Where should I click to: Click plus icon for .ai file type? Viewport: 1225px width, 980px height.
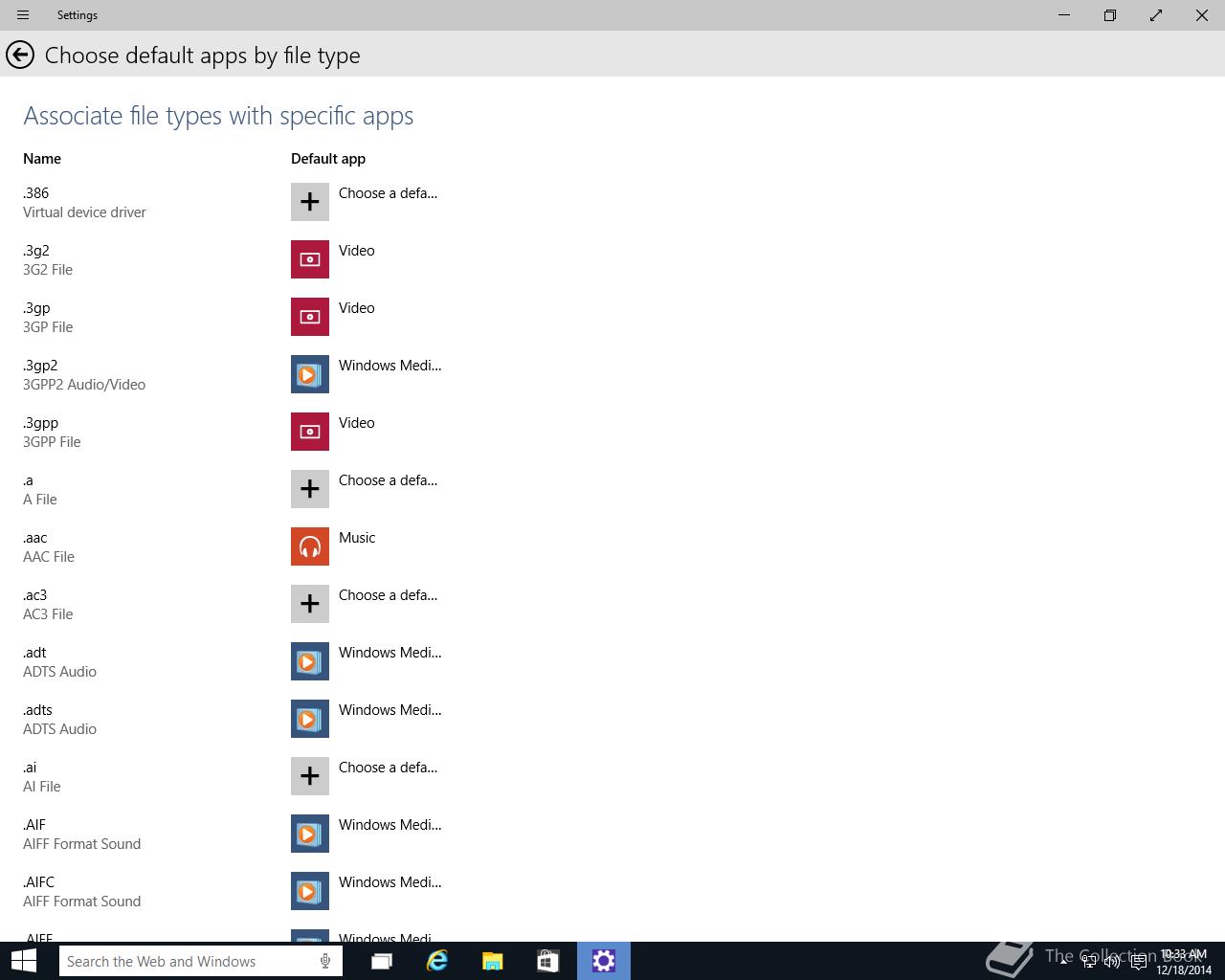(310, 776)
